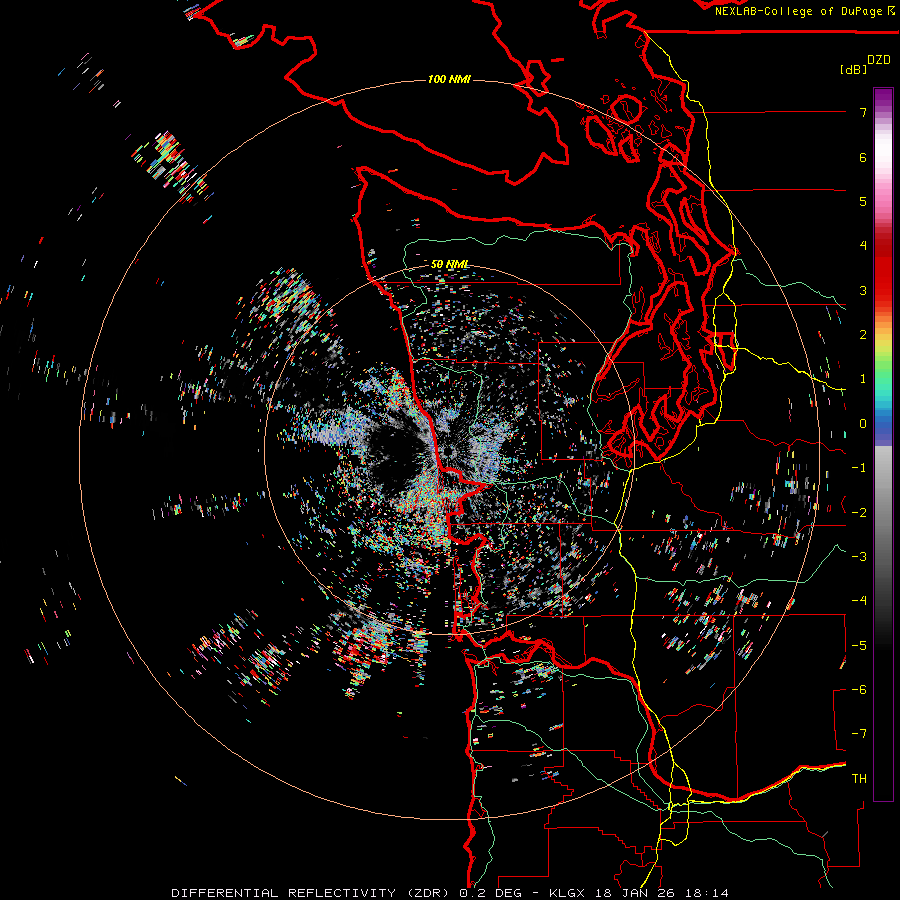Click the -7 value on color scale
The height and width of the screenshot is (900, 900).
pyautogui.click(x=859, y=734)
